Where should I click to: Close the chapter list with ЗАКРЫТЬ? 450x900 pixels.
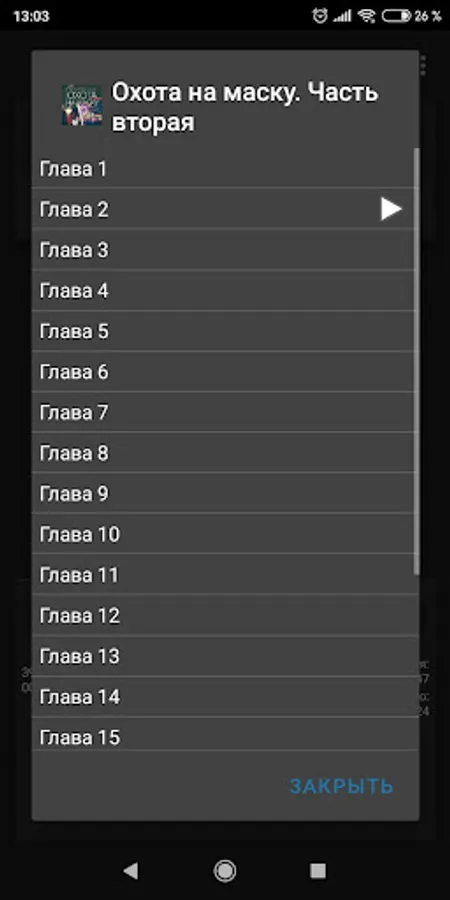click(342, 786)
